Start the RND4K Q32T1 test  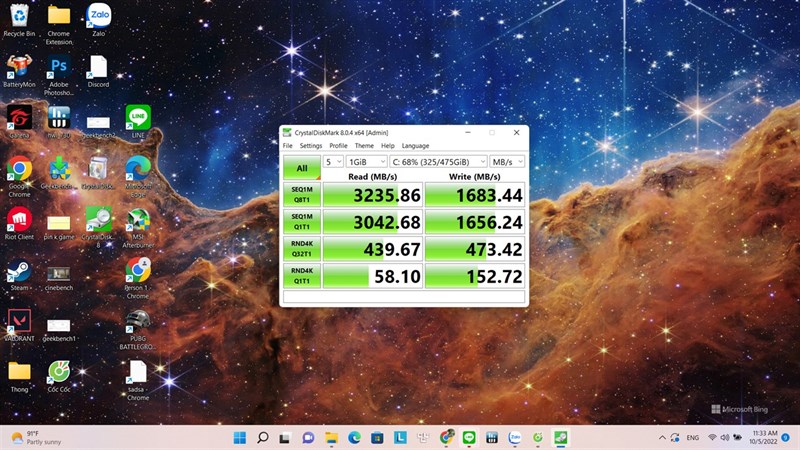point(302,248)
